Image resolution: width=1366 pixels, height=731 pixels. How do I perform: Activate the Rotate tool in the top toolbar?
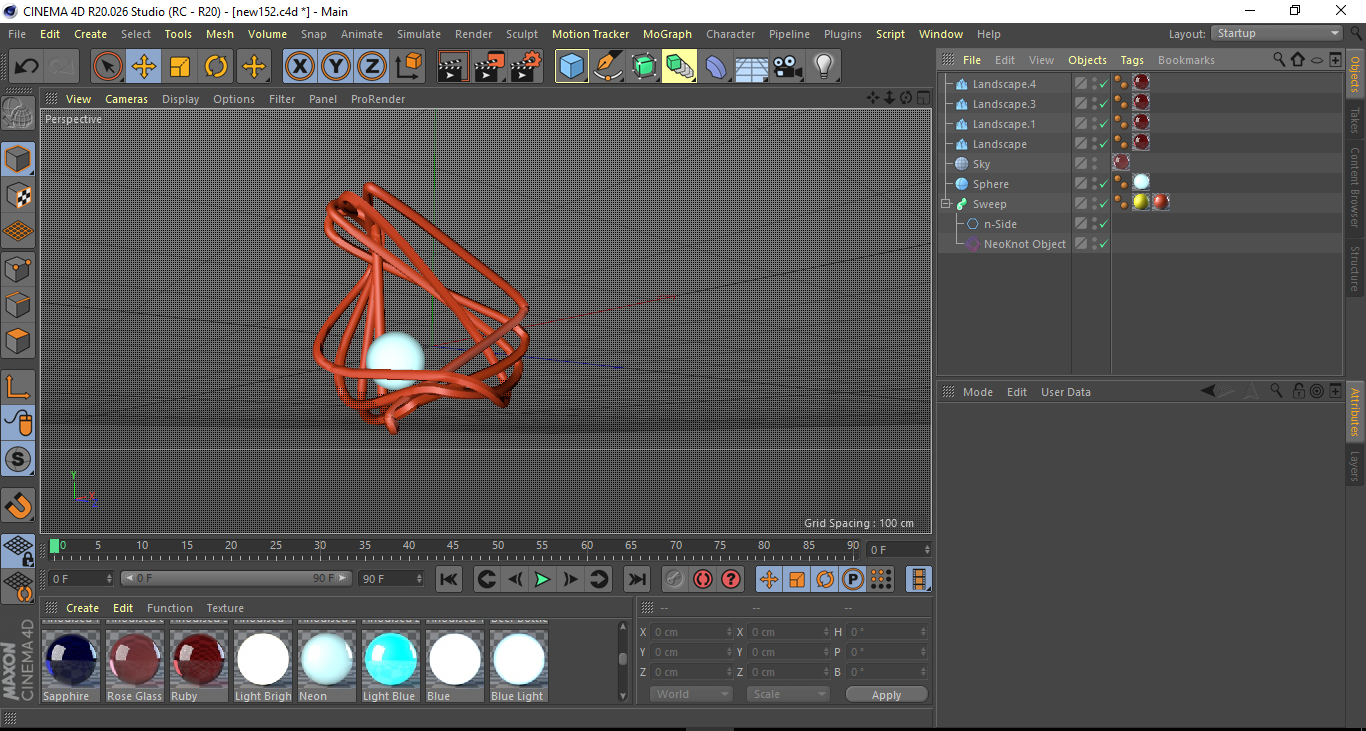(x=216, y=67)
